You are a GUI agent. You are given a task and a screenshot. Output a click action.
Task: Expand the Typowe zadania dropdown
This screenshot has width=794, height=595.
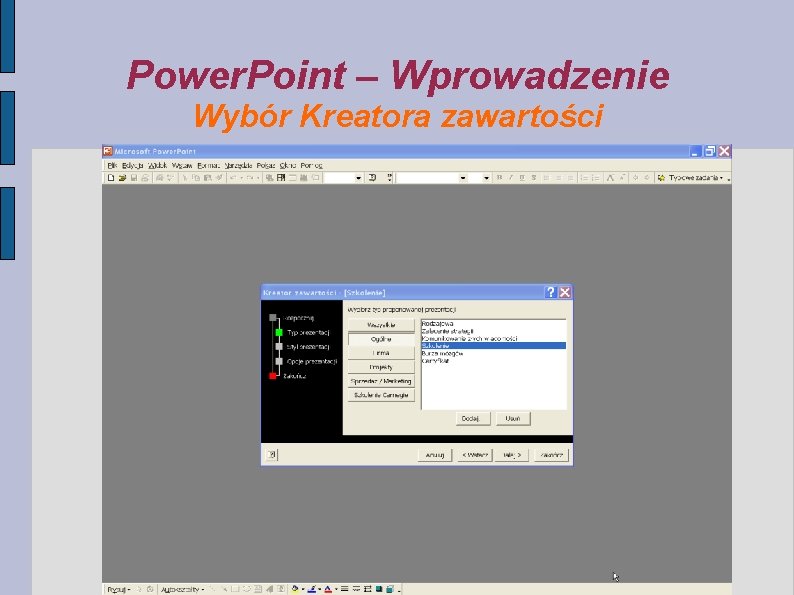coord(722,178)
